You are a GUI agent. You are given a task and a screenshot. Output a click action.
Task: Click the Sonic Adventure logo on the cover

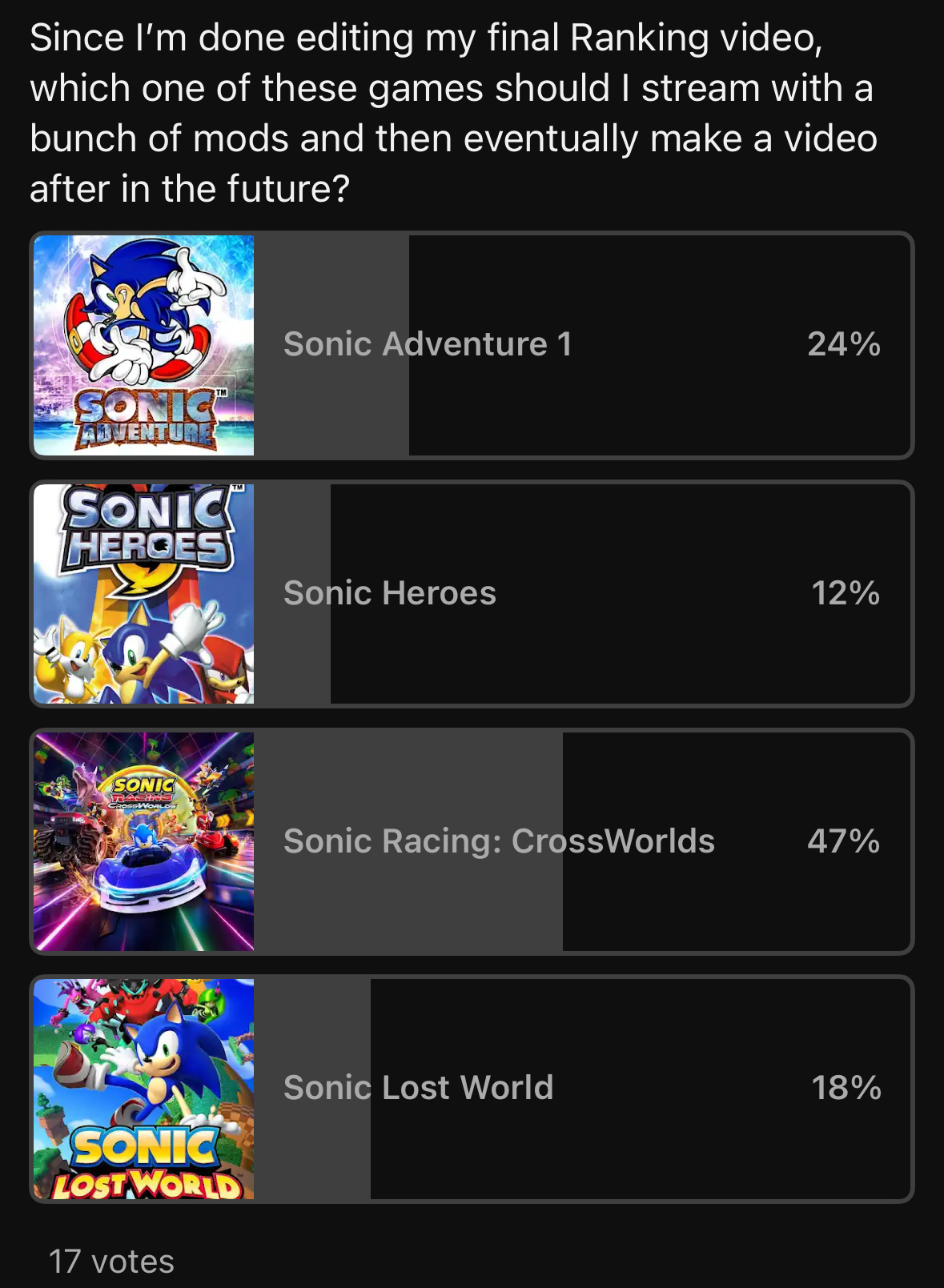pos(146,419)
